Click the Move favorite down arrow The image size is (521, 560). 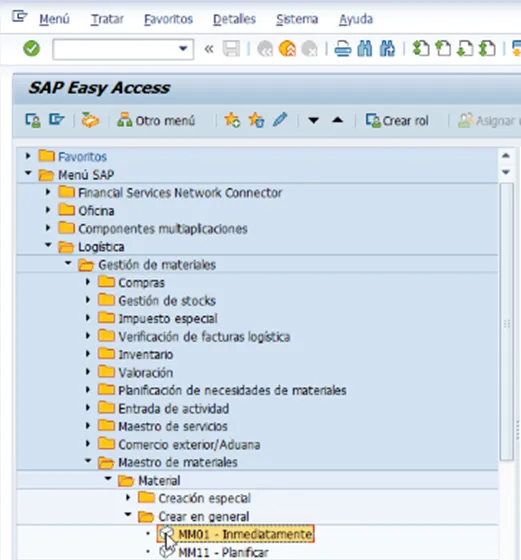point(314,120)
